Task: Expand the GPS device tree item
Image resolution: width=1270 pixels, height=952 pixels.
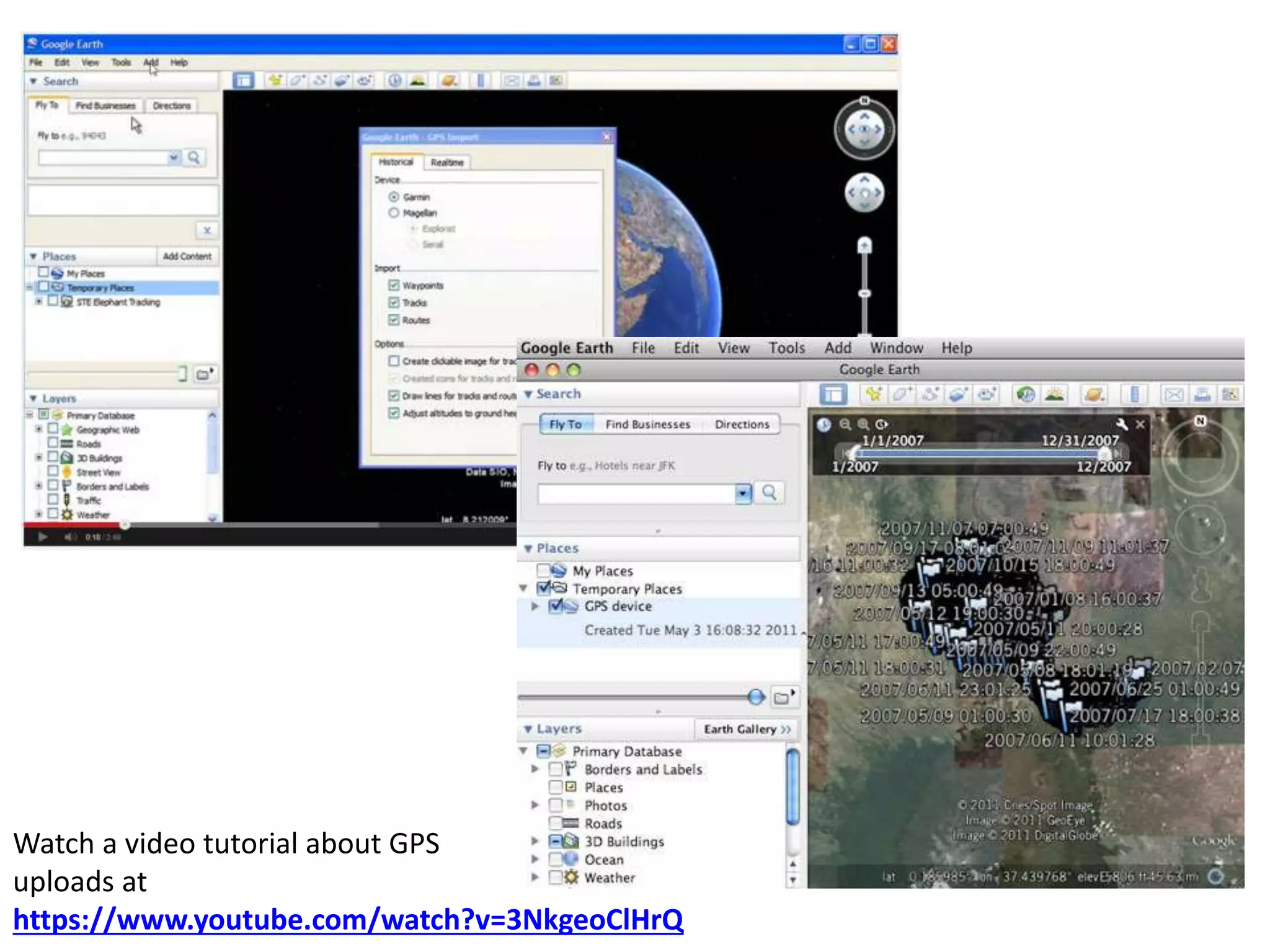Action: click(535, 606)
